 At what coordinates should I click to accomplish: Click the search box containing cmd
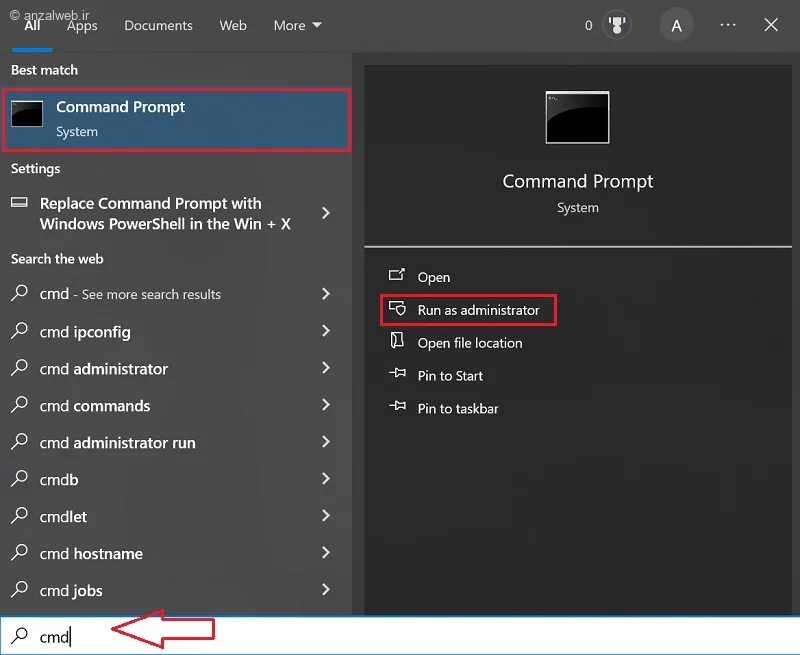coord(400,636)
